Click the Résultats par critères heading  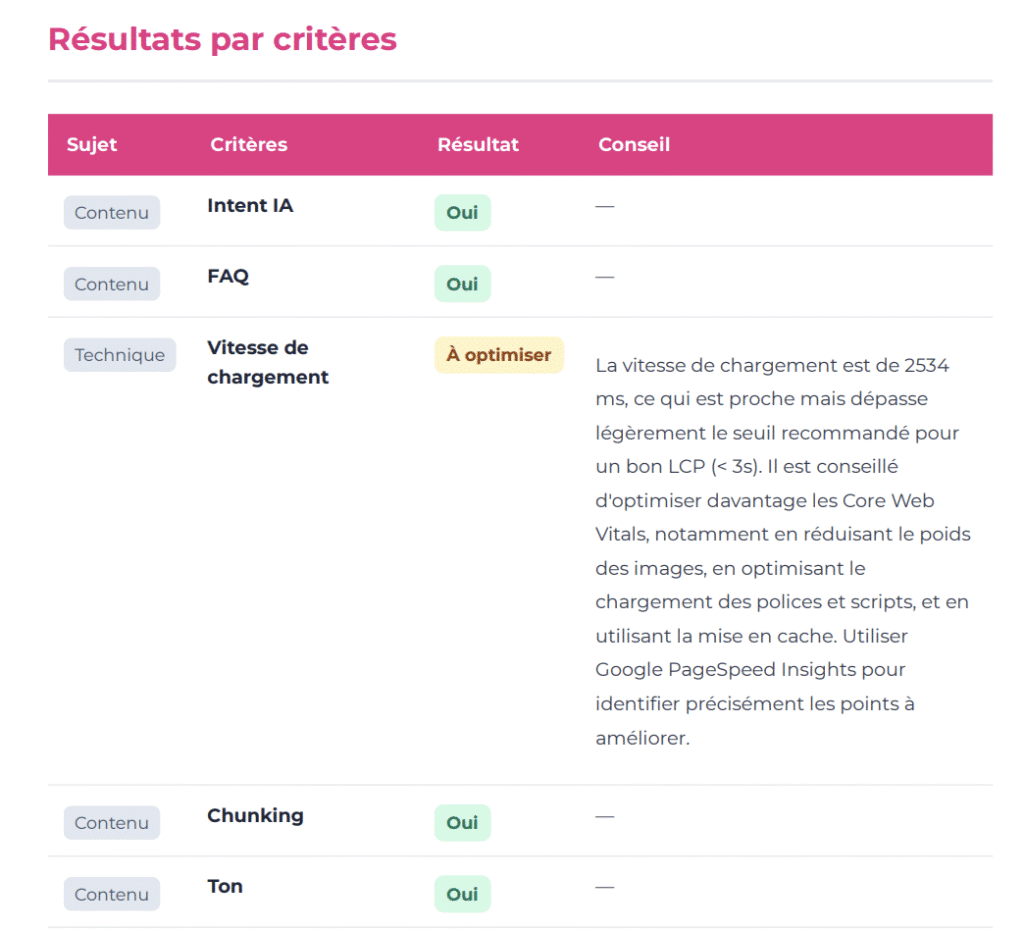(x=221, y=39)
